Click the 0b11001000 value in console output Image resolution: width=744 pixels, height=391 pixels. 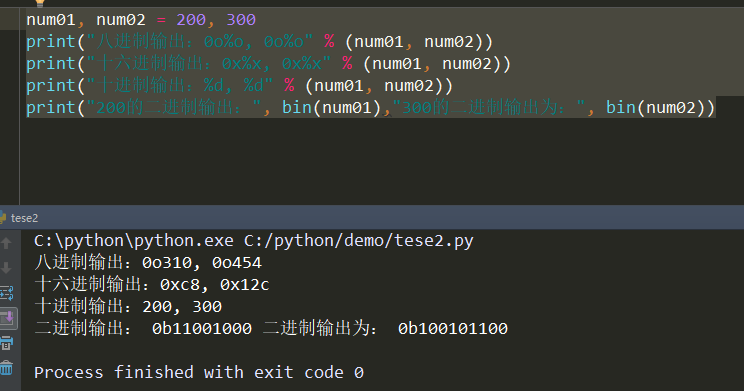pyautogui.click(x=202, y=328)
